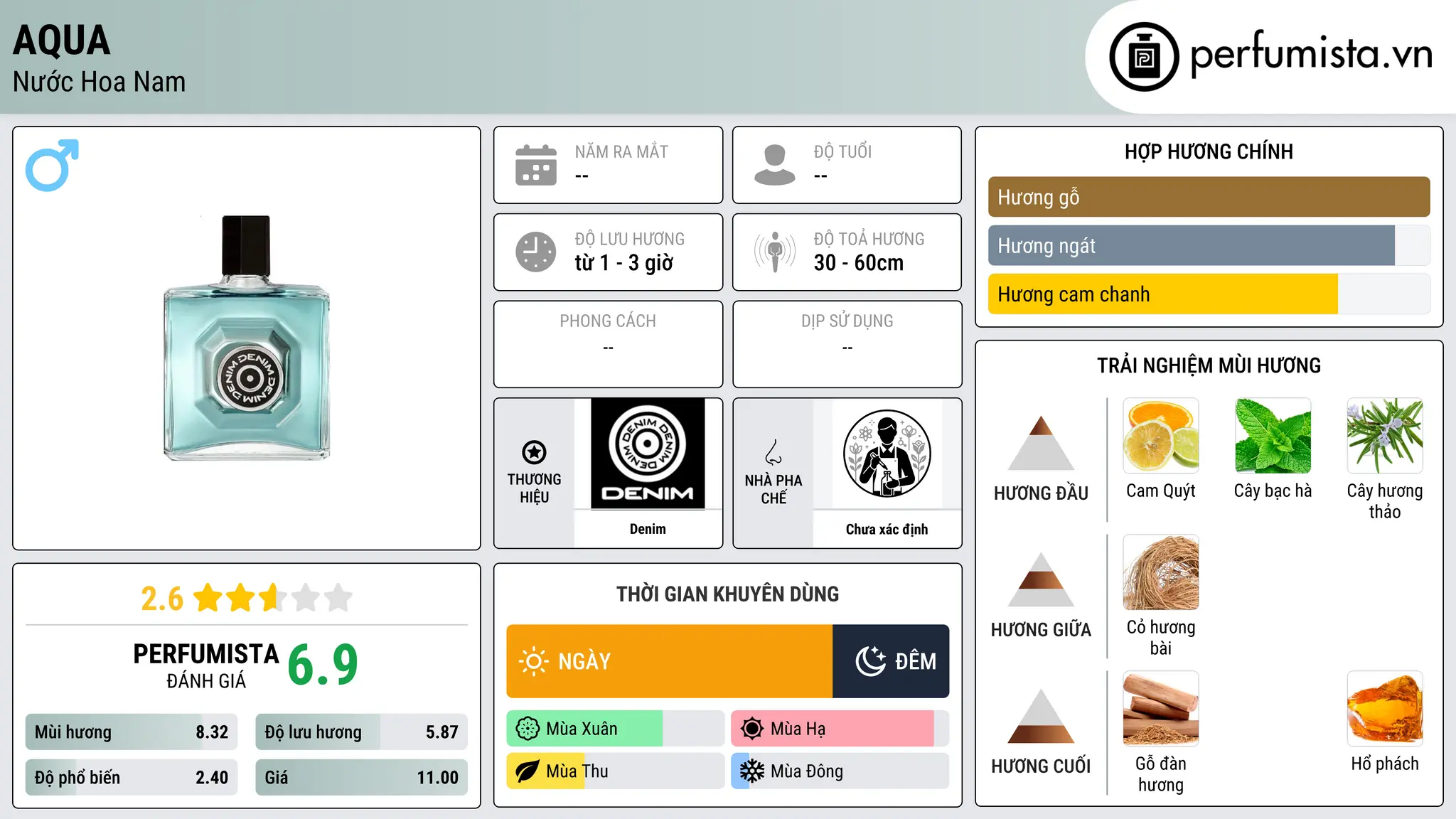Click the Chưa xác định perfumer label
This screenshot has width=1456, height=819.
coord(887,529)
